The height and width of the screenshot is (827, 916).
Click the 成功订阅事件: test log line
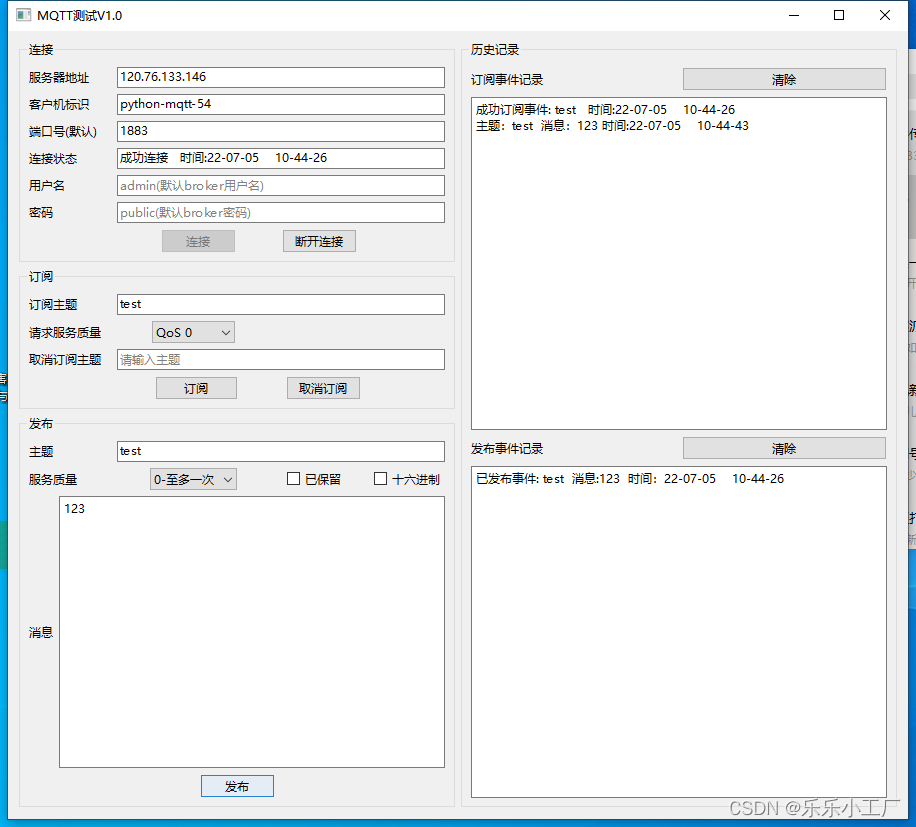(605, 110)
